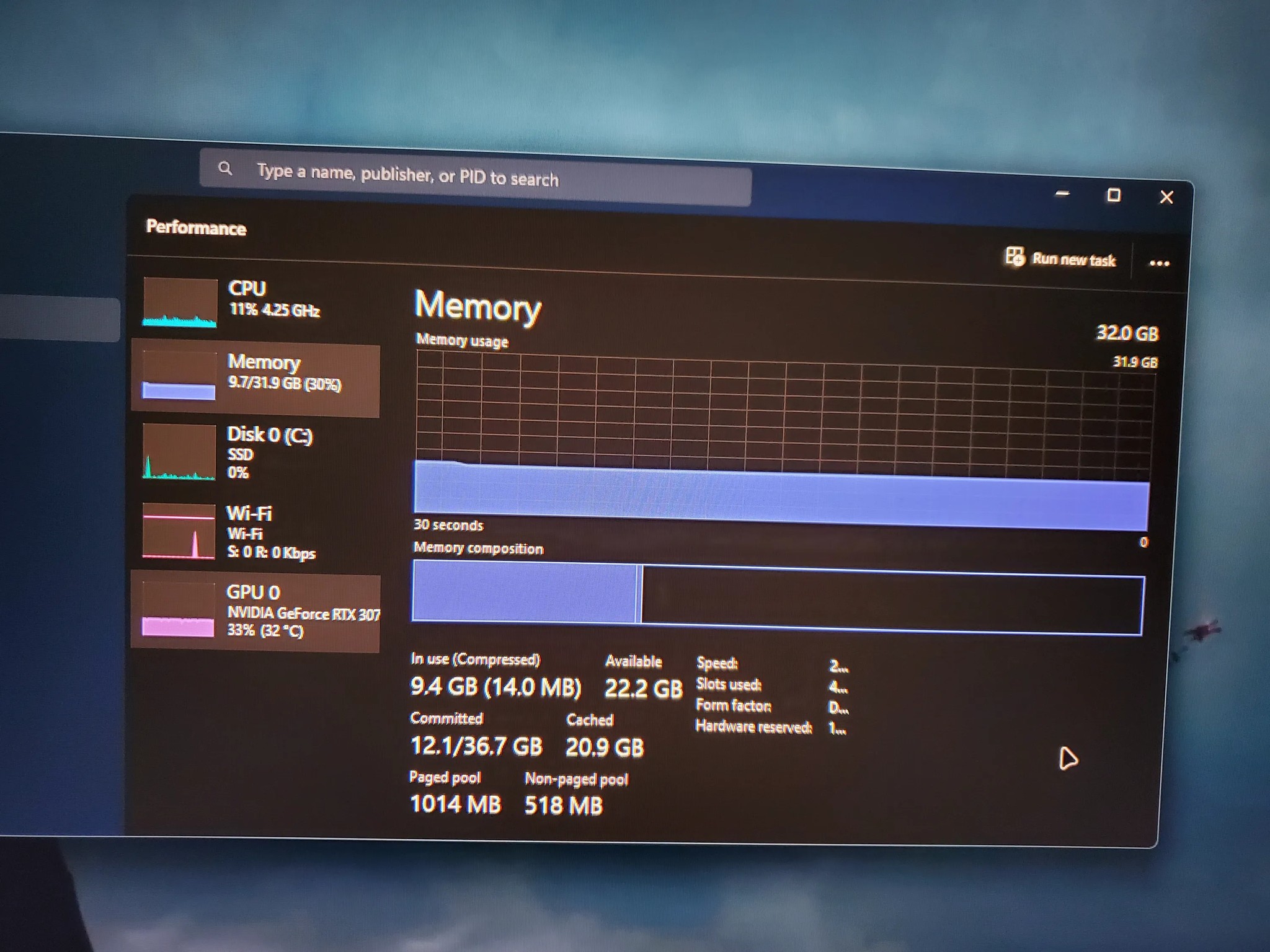Click the Run new task button

(x=1061, y=258)
